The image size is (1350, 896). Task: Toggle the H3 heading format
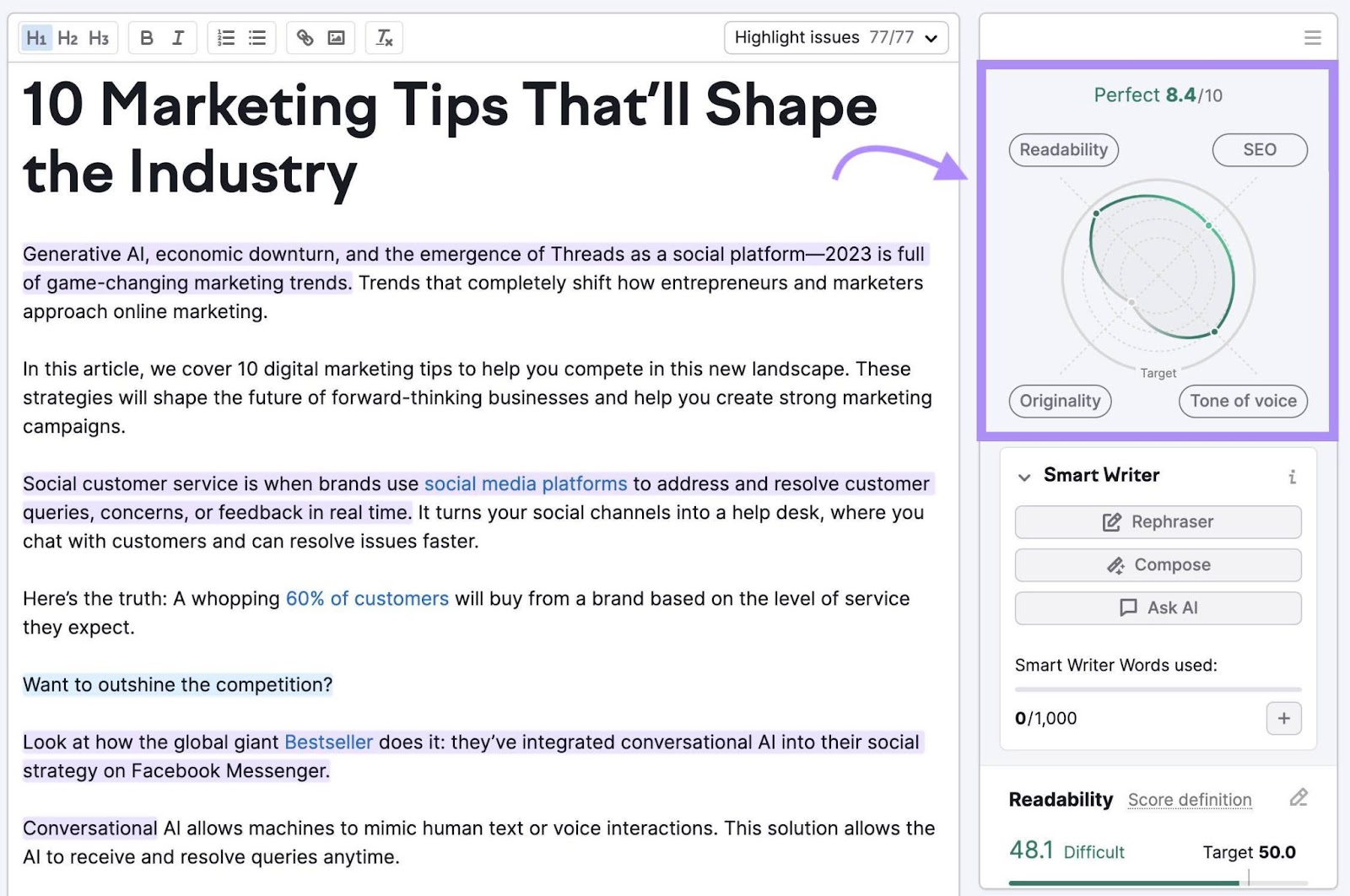point(100,37)
